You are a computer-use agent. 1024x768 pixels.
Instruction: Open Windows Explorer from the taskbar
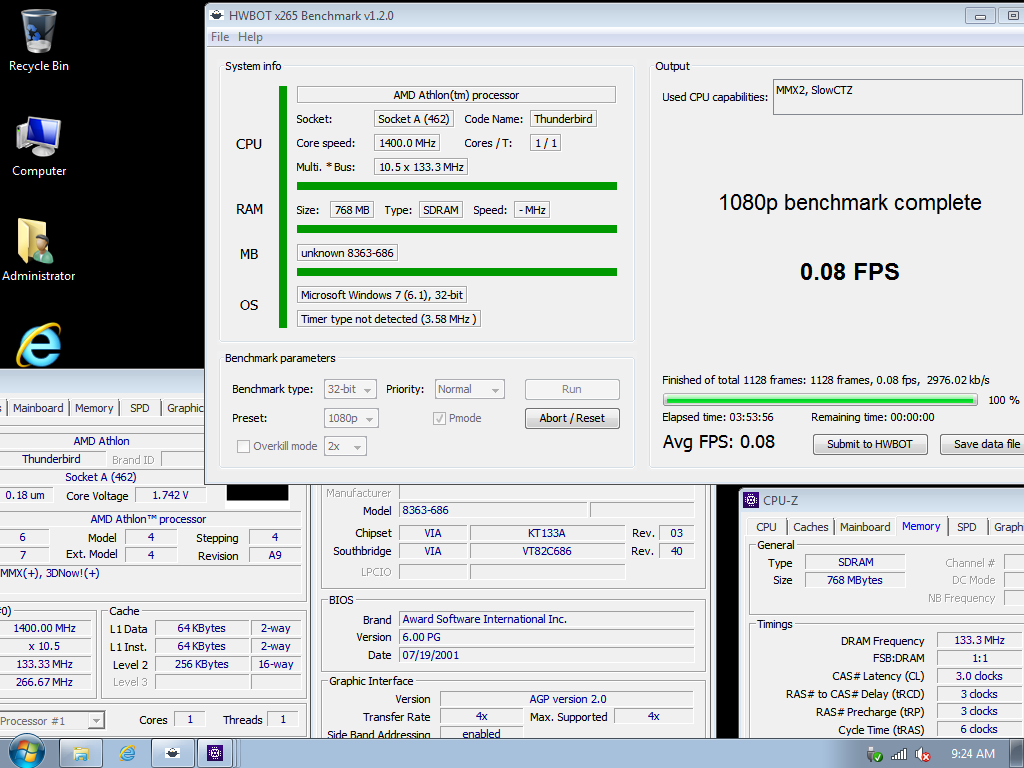click(x=81, y=754)
